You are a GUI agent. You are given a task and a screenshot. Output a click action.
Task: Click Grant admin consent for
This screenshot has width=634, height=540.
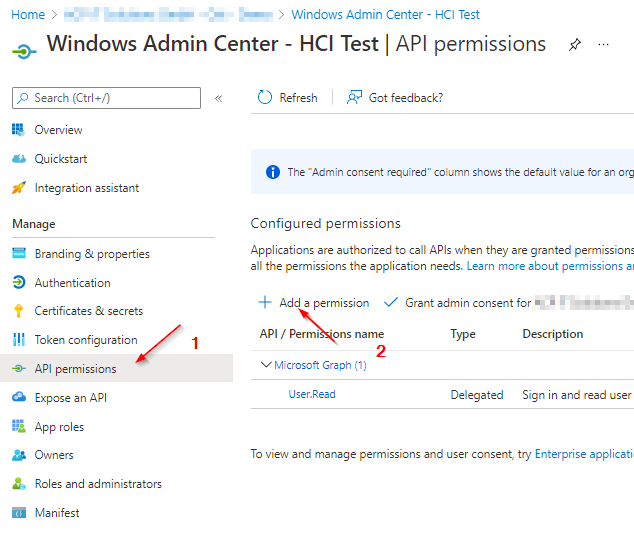(468, 303)
